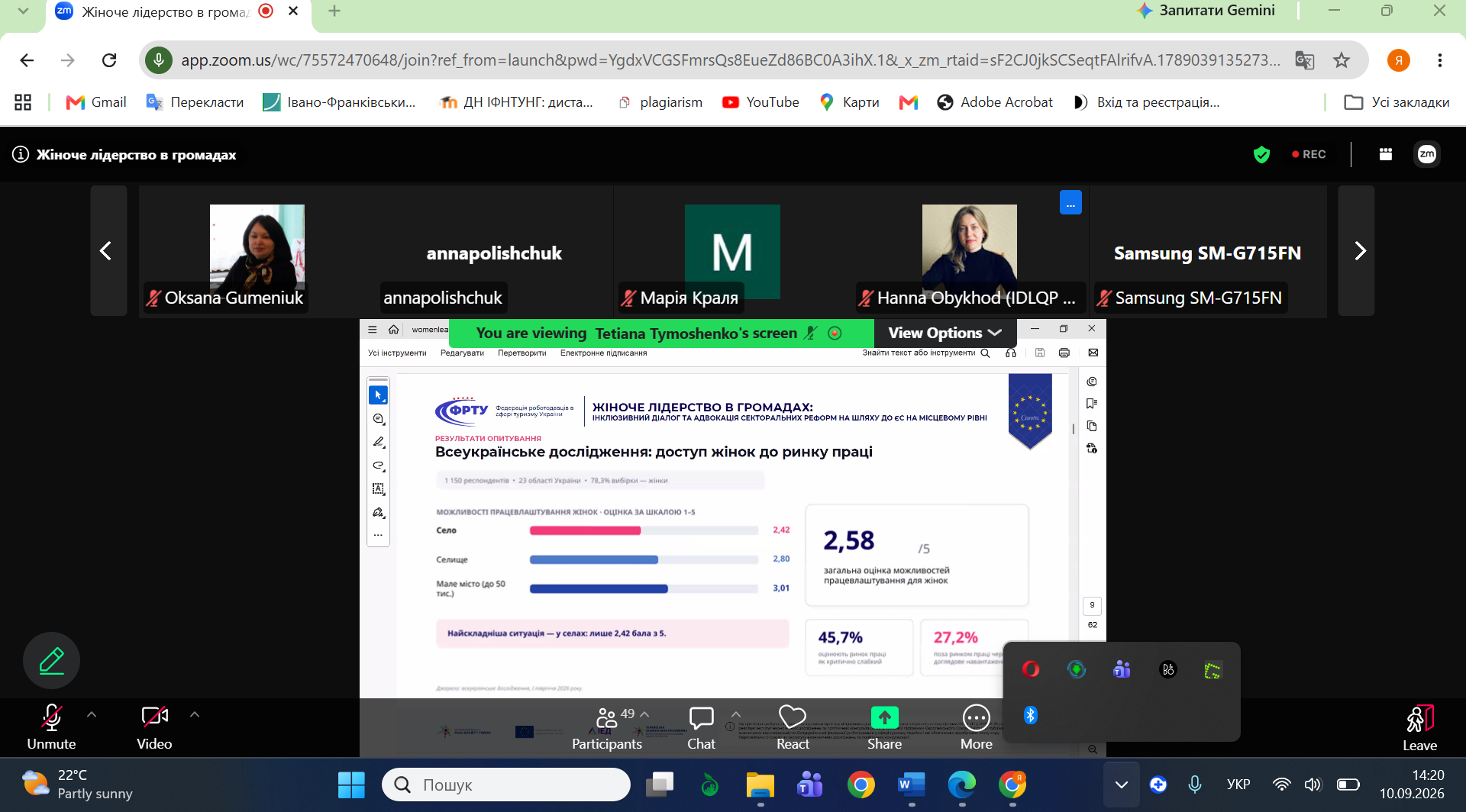Viewport: 1466px width, 812px height.
Task: Show previous participants in gallery strip
Action: pos(108,250)
